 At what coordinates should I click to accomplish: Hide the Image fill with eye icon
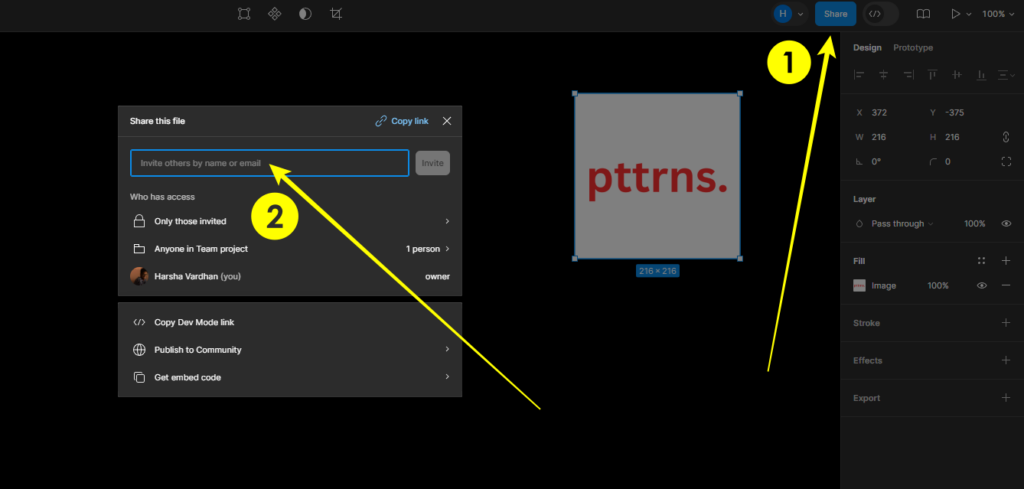(982, 286)
